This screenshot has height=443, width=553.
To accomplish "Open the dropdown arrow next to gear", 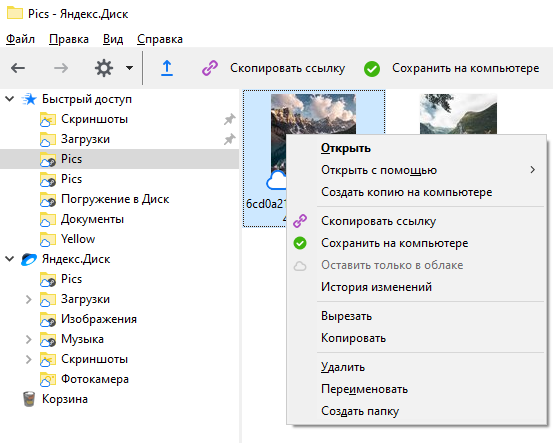I will click(129, 68).
